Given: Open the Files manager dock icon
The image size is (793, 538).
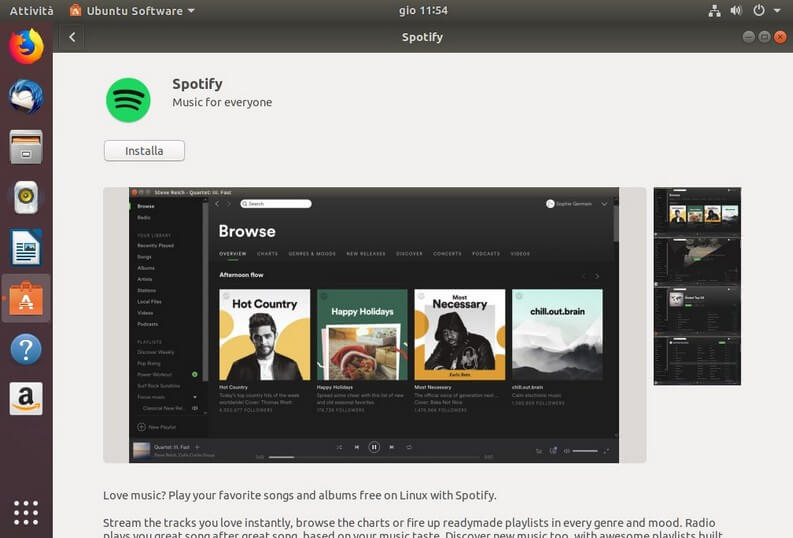Looking at the screenshot, I should [26, 147].
